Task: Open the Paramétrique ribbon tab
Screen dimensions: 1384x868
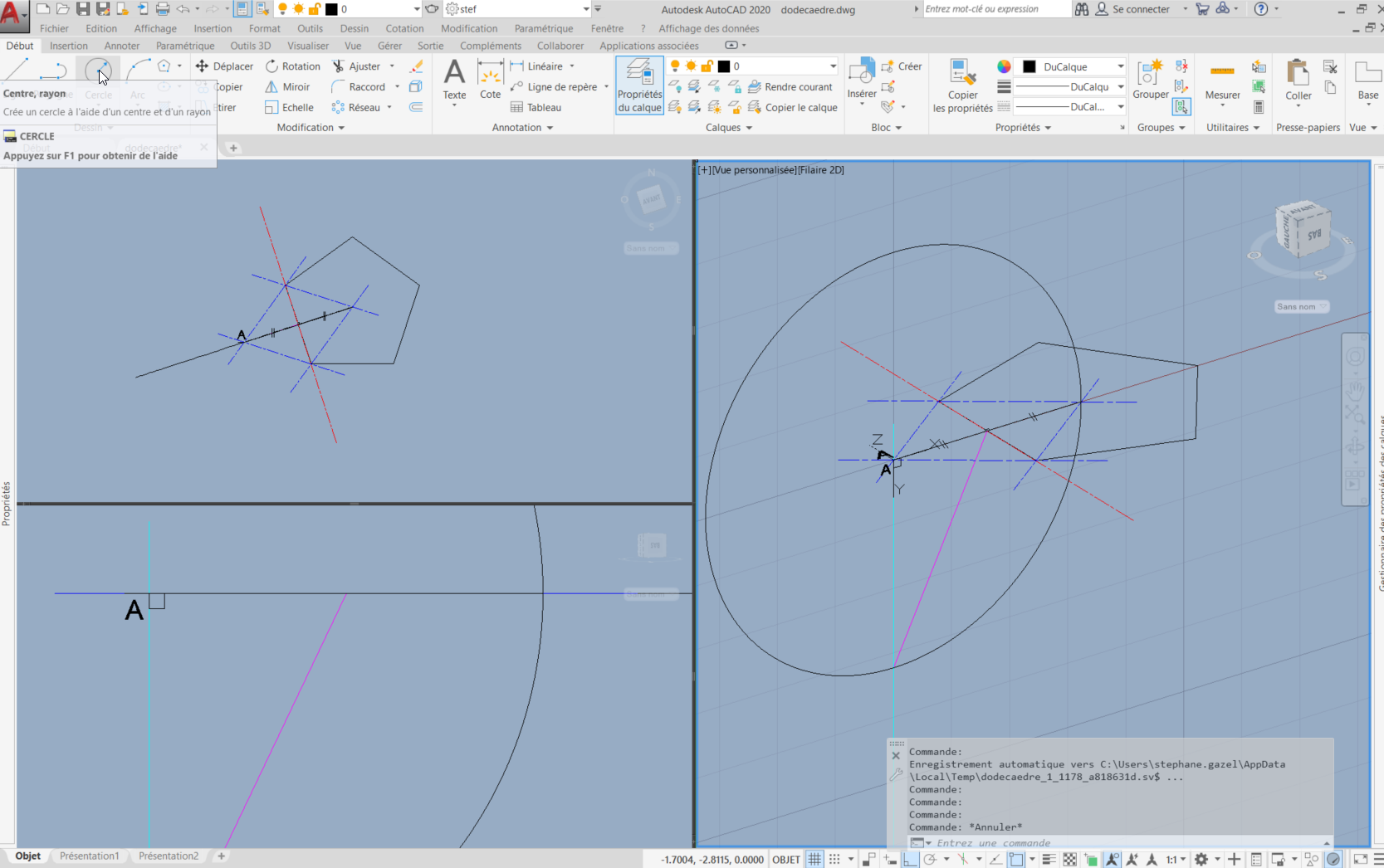Action: (x=184, y=46)
